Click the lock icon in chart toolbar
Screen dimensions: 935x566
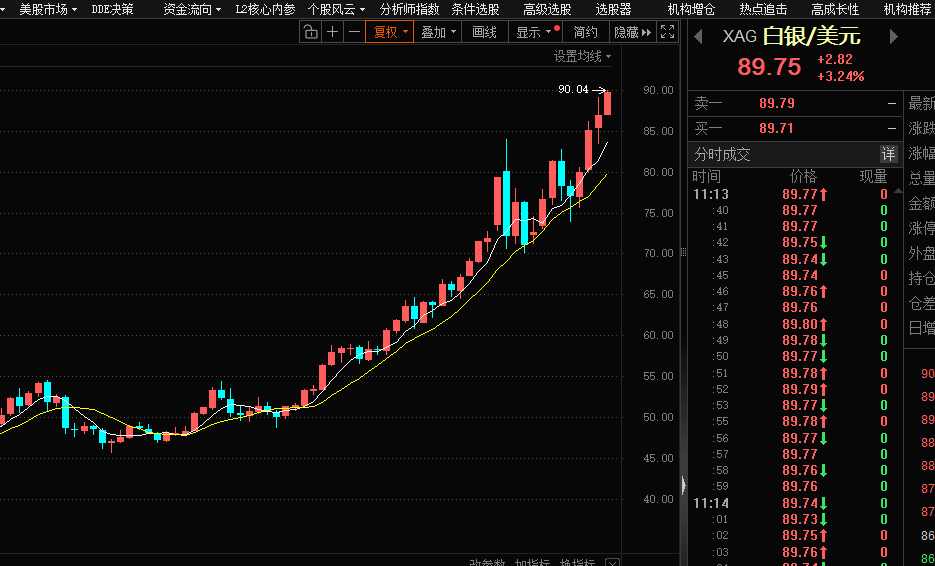[x=310, y=32]
